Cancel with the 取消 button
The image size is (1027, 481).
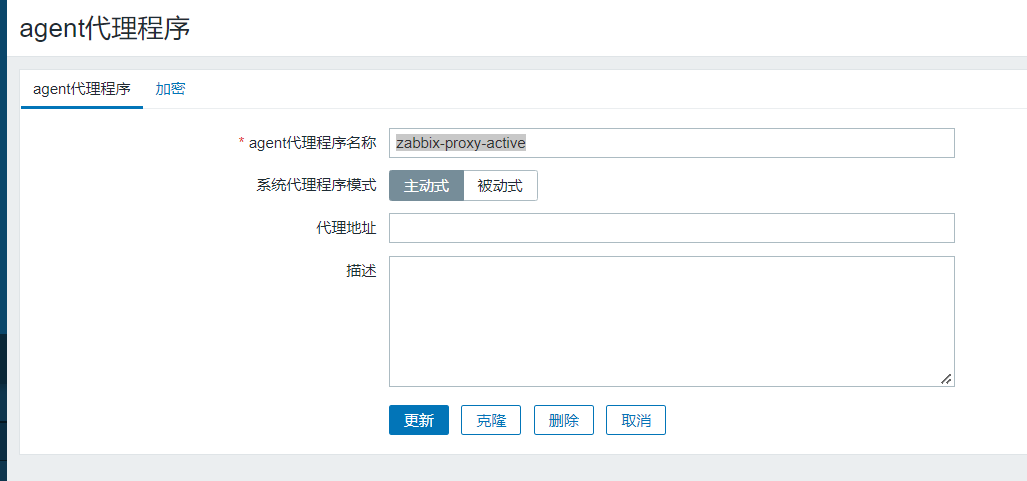click(636, 420)
